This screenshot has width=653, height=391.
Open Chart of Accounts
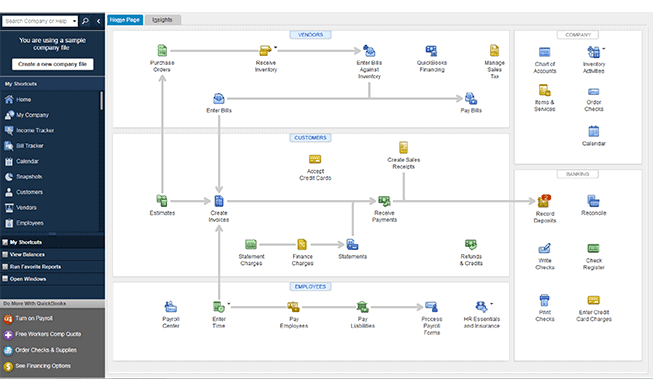tap(545, 52)
